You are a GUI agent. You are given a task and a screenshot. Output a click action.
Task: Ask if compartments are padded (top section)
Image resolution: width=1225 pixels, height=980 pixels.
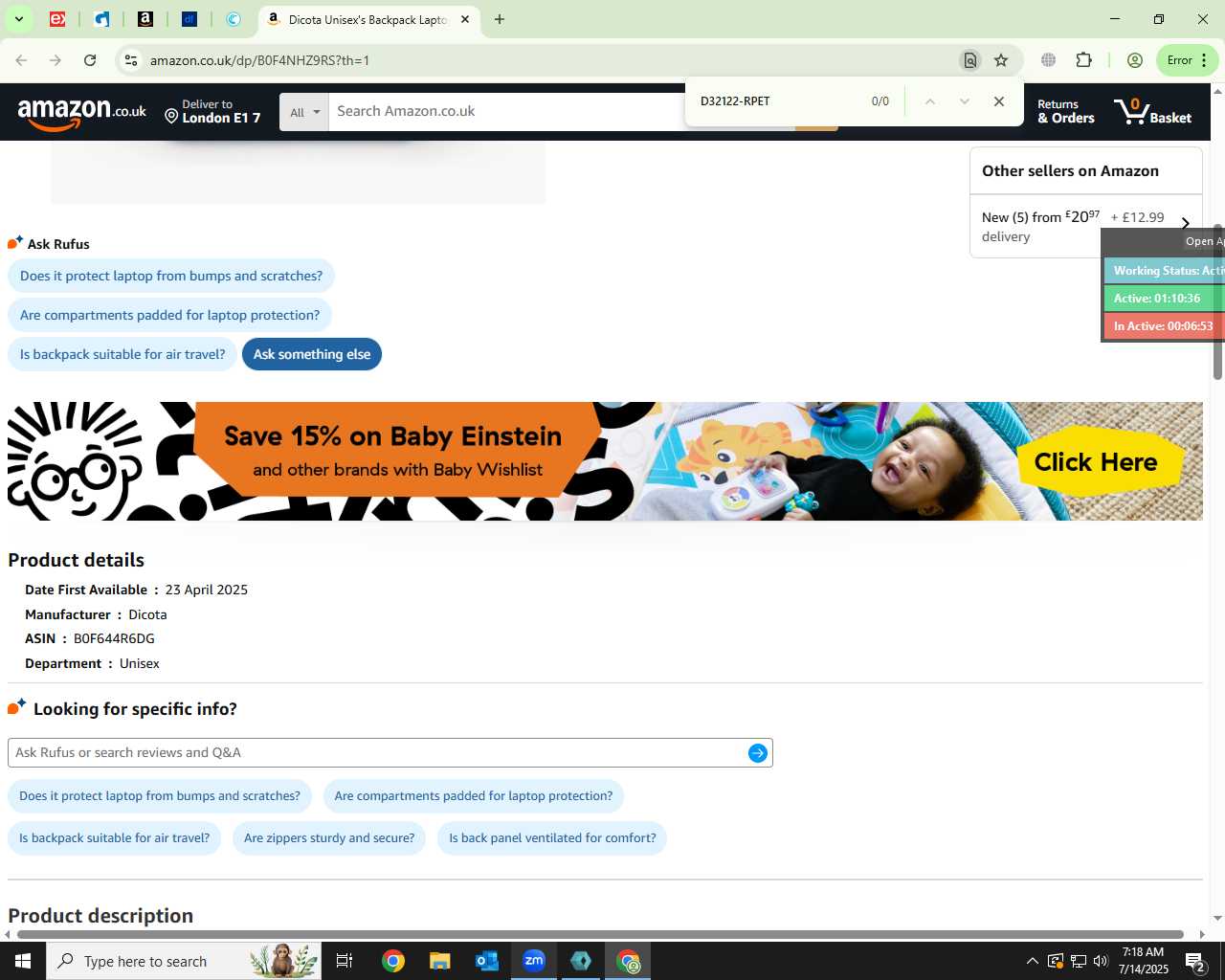click(x=170, y=315)
